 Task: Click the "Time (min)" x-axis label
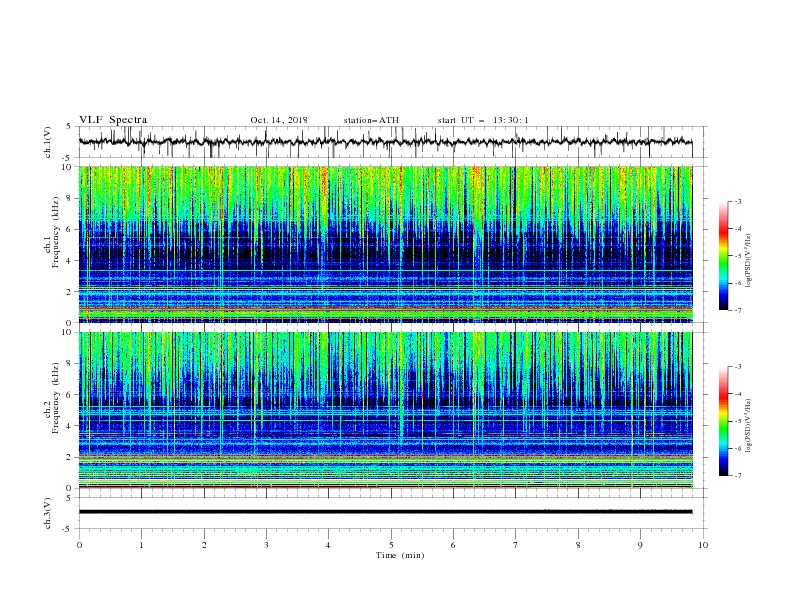point(400,555)
